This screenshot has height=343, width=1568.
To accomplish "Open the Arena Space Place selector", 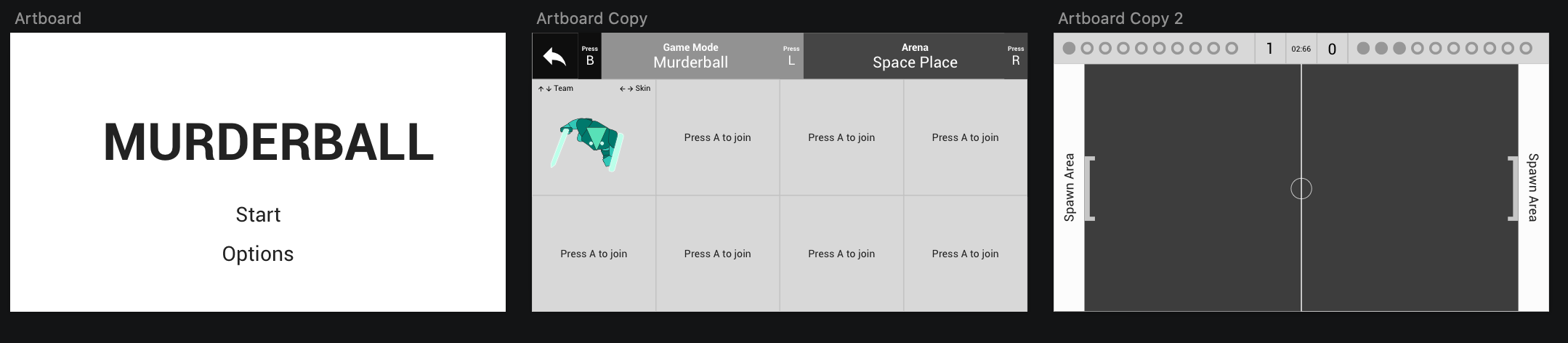I will [915, 57].
